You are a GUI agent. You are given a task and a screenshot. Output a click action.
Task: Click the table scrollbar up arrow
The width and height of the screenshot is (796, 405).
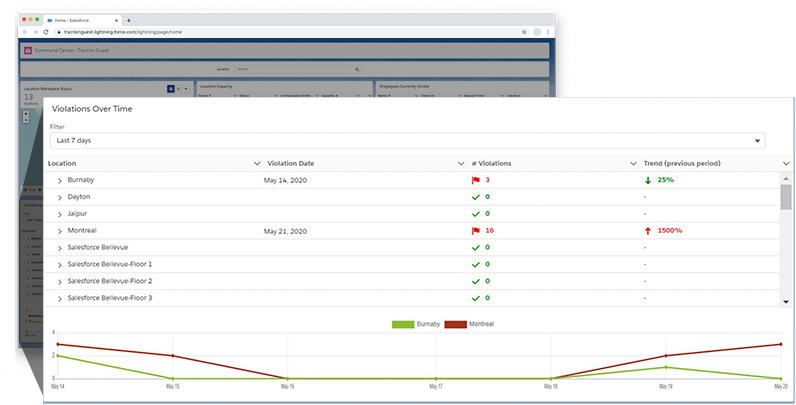[786, 179]
